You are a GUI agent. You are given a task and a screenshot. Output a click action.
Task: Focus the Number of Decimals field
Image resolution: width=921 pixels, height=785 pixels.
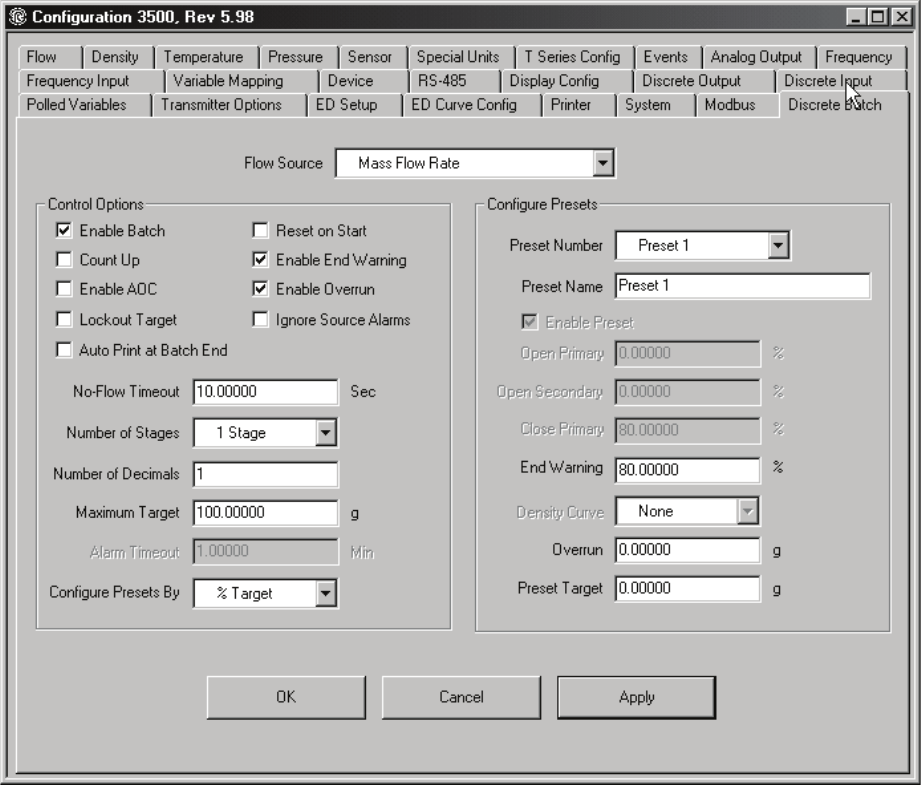pos(265,474)
